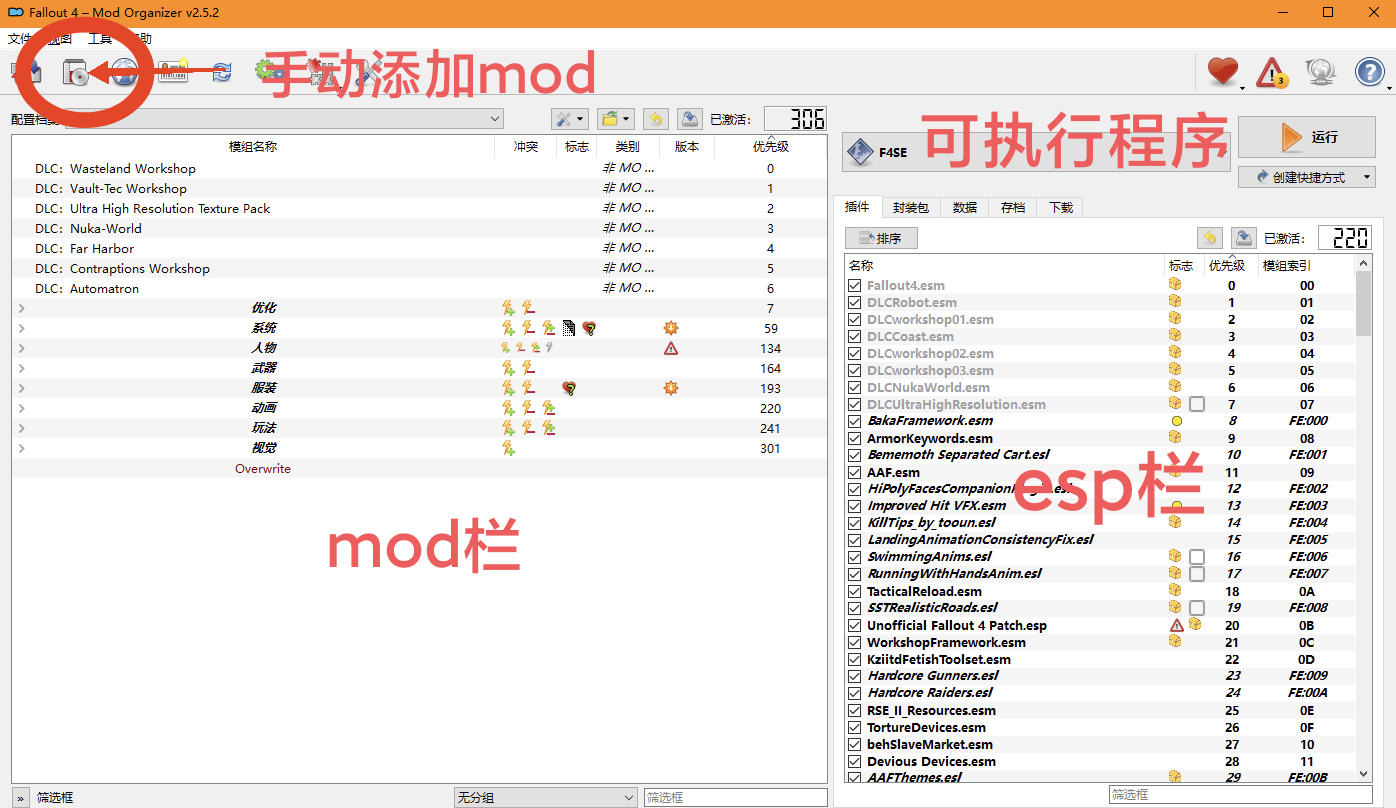Click the globe update check icon
The width and height of the screenshot is (1396, 808).
1321,72
